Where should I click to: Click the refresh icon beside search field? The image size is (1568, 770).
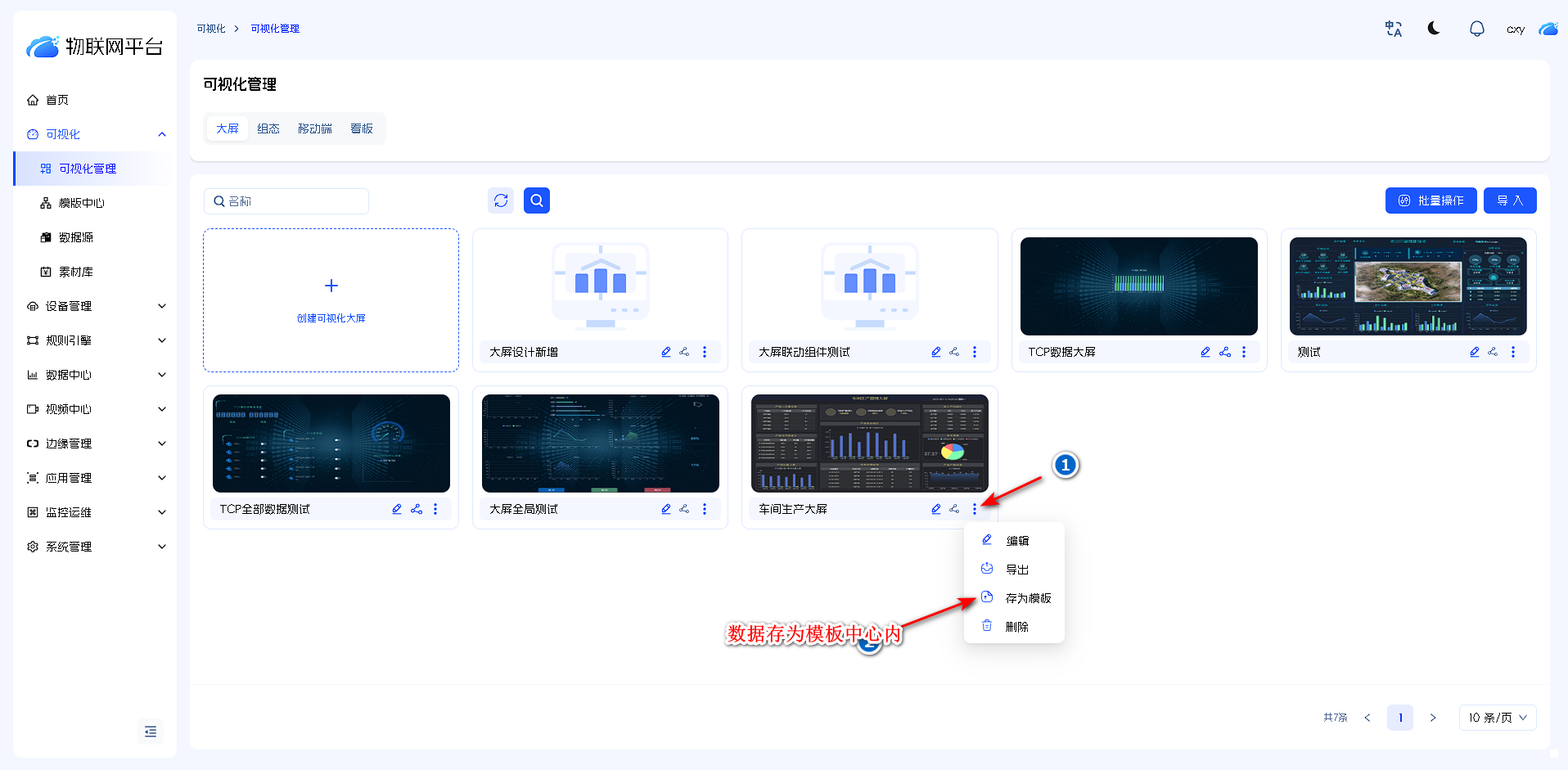point(501,200)
